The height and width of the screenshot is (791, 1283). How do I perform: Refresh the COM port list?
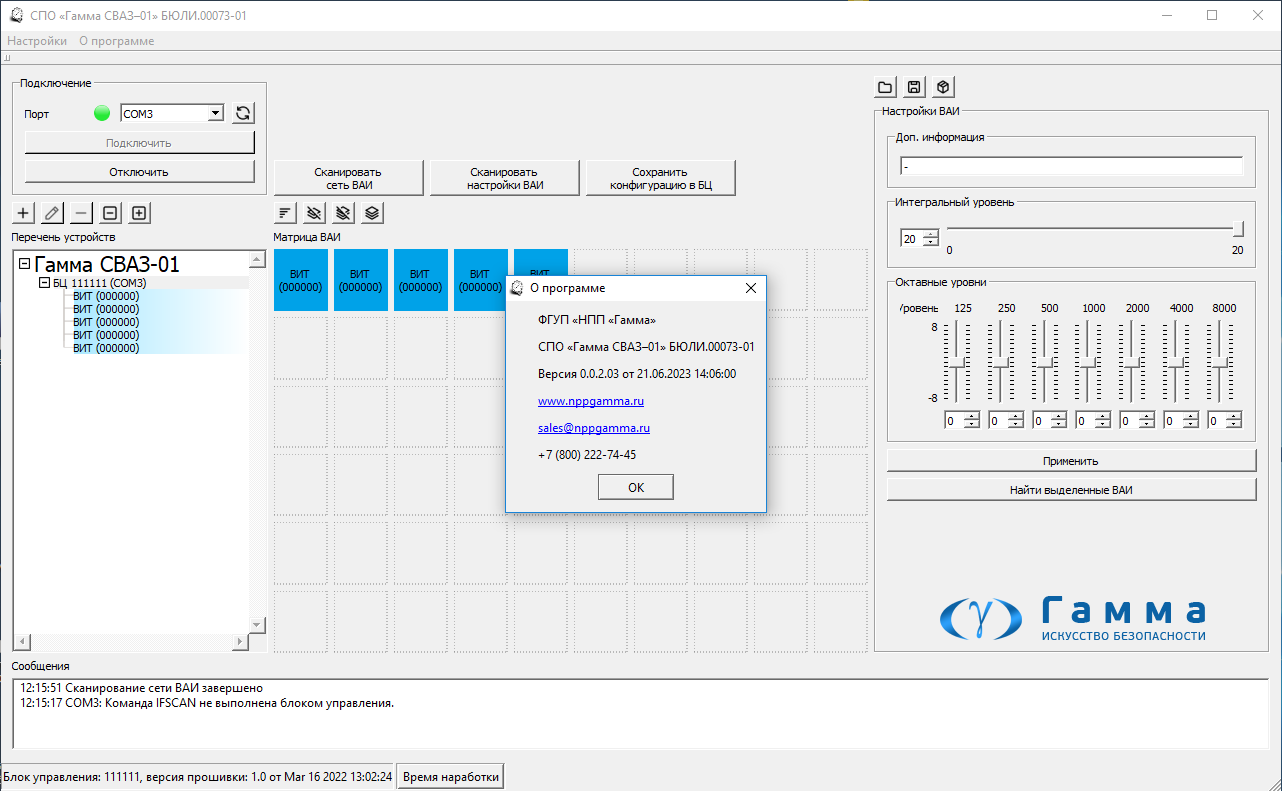(x=243, y=114)
